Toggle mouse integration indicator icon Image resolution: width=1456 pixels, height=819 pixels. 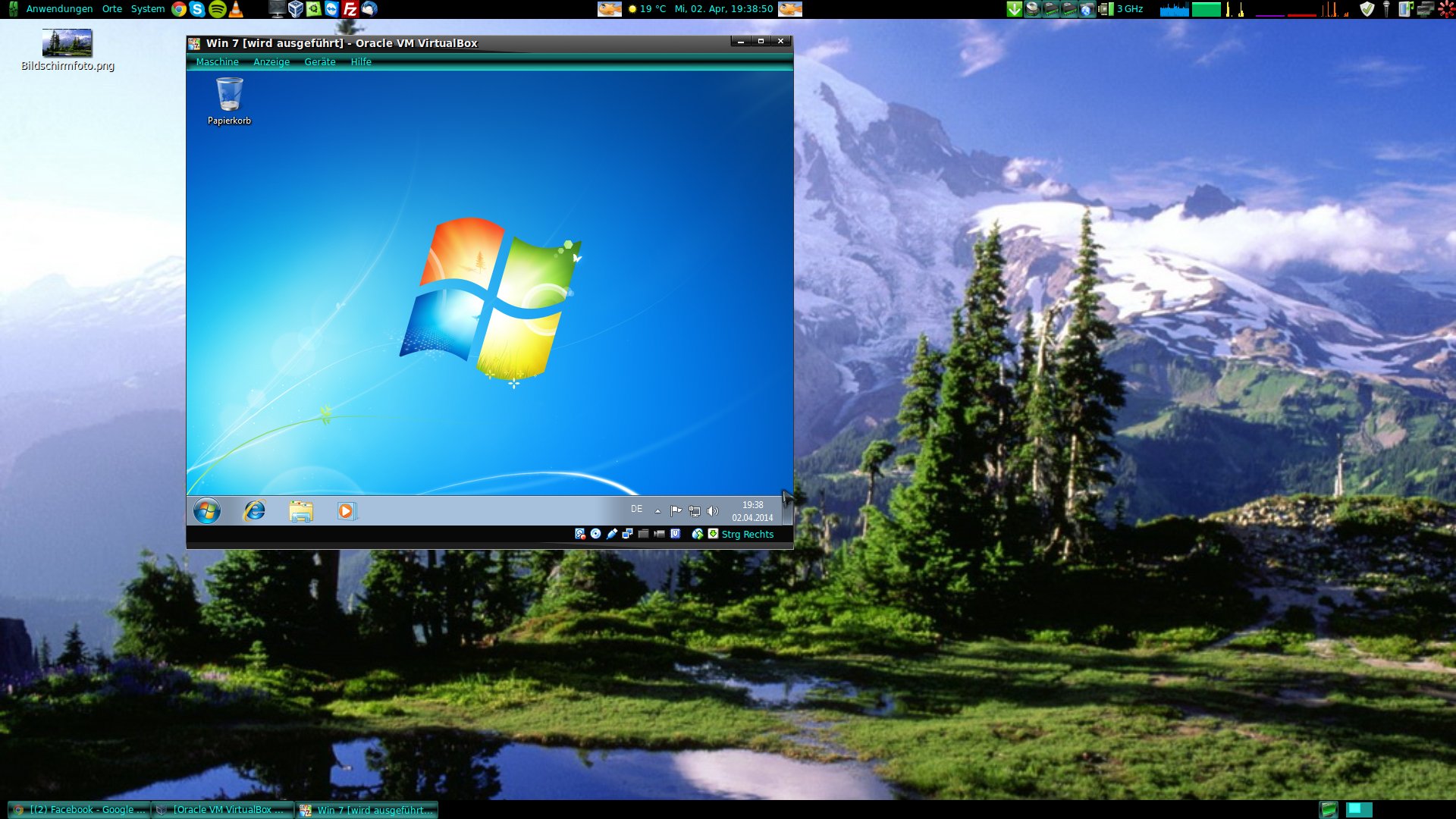point(697,534)
